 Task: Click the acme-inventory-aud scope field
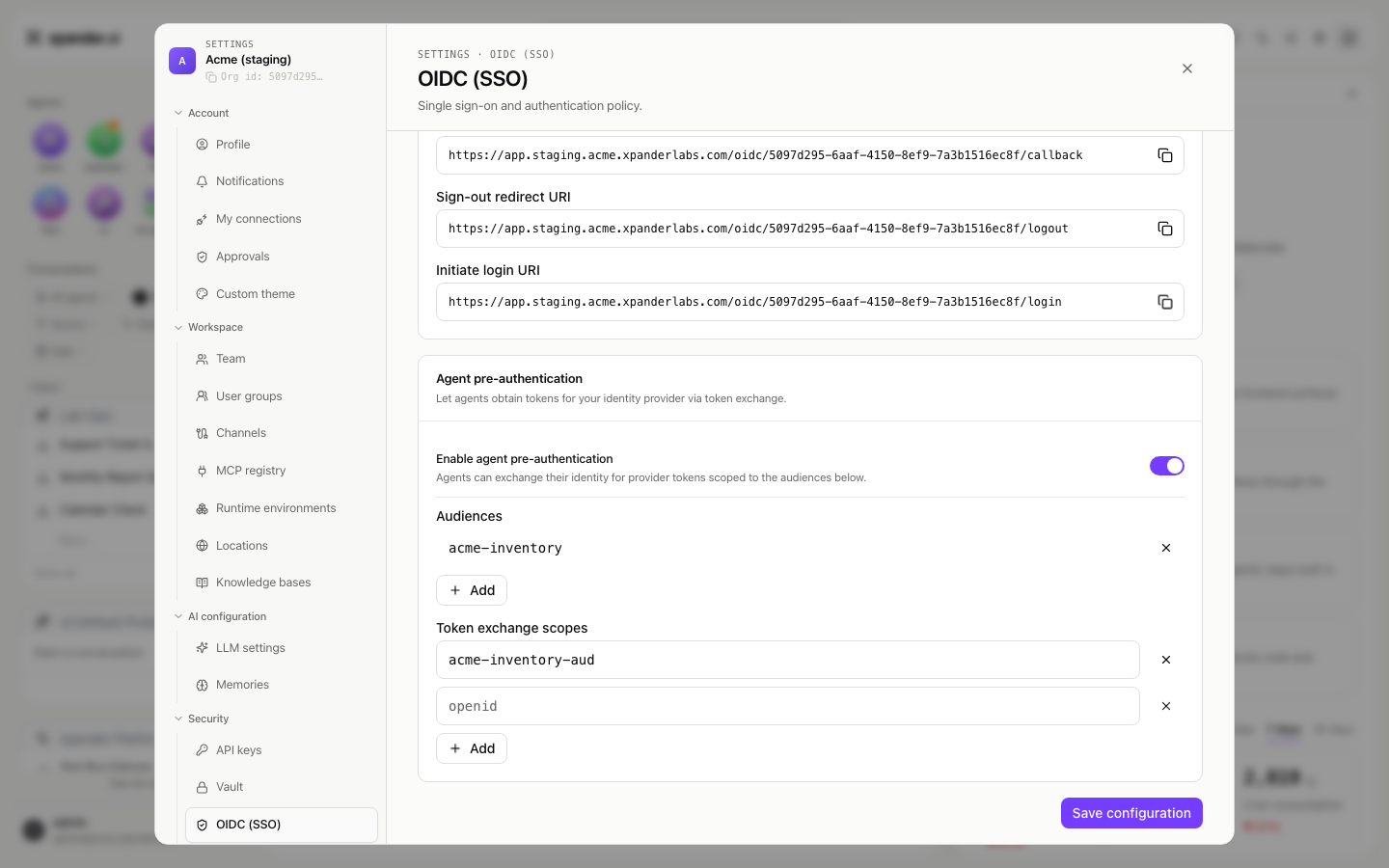pos(788,660)
